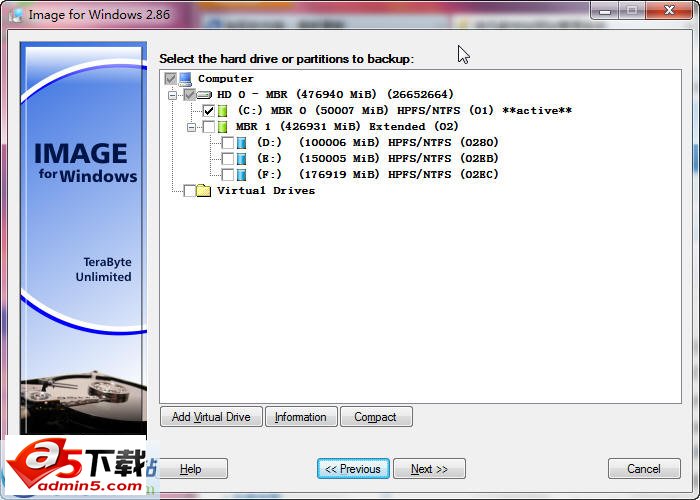Click the blue volume icon for D:
Viewport: 700px width, 500px height.
[242, 143]
